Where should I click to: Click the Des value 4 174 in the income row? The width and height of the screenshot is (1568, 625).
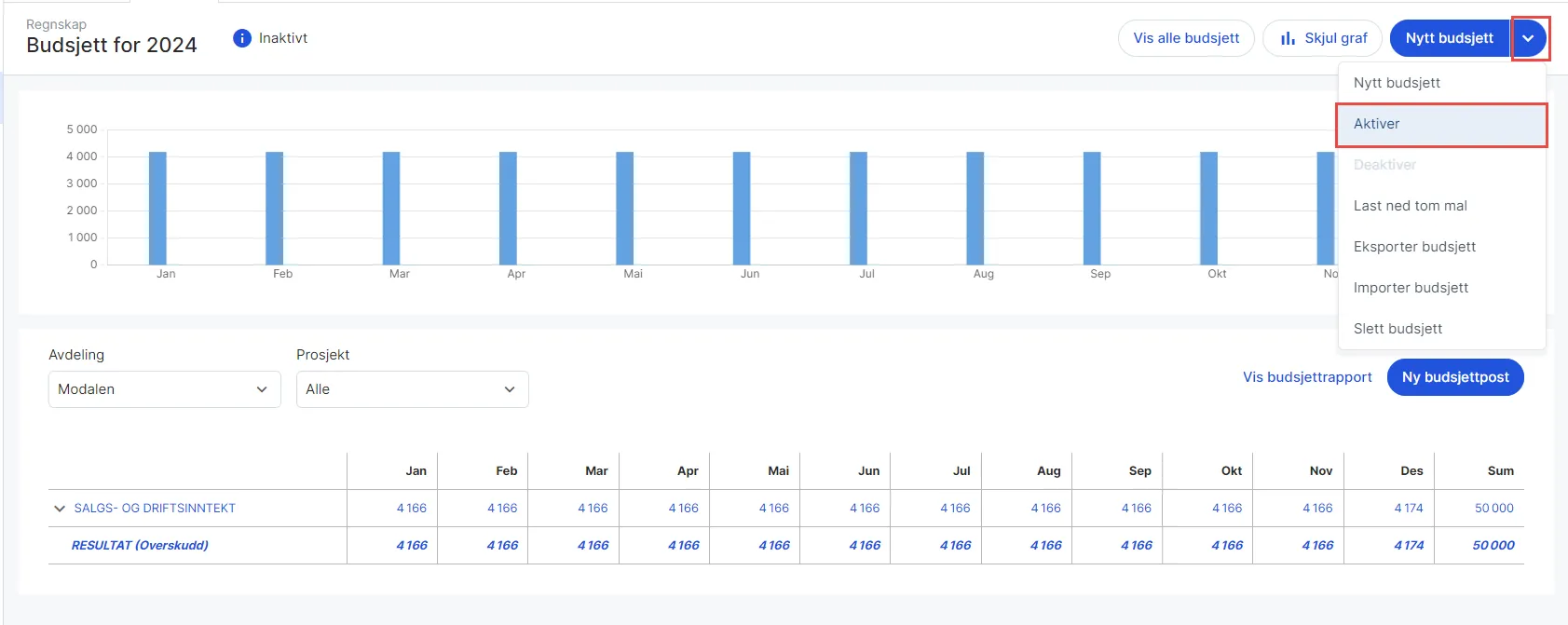[x=1409, y=509]
